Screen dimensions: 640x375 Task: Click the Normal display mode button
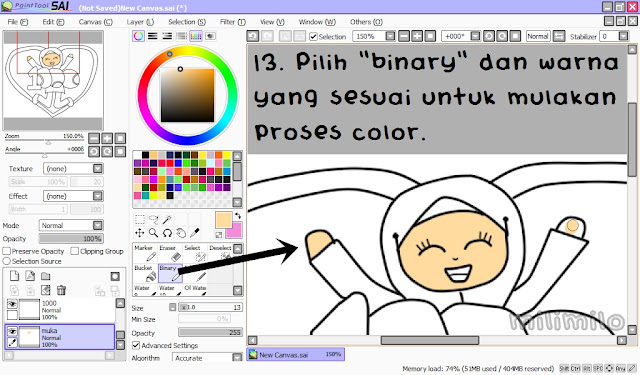click(x=538, y=36)
